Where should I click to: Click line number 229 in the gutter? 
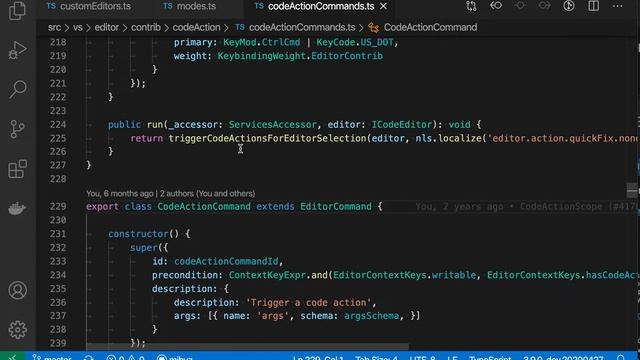click(x=58, y=207)
